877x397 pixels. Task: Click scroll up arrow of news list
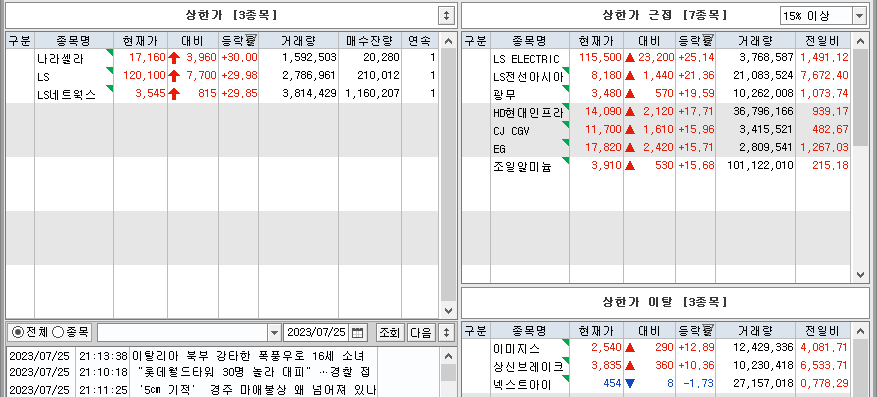coord(448,356)
